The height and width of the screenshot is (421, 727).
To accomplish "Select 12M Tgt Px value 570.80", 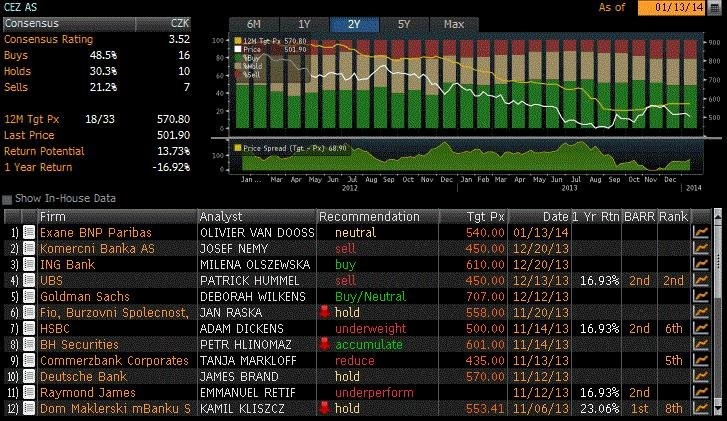I will pos(173,119).
